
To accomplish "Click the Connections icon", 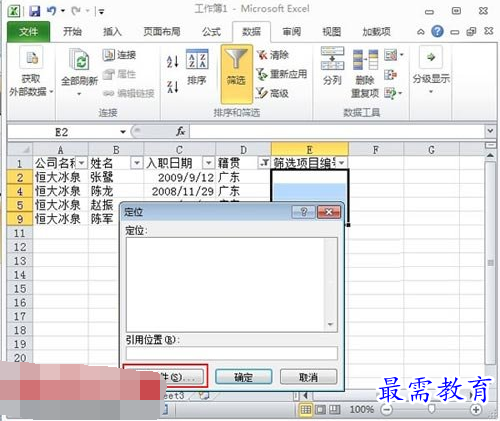I will click(109, 55).
